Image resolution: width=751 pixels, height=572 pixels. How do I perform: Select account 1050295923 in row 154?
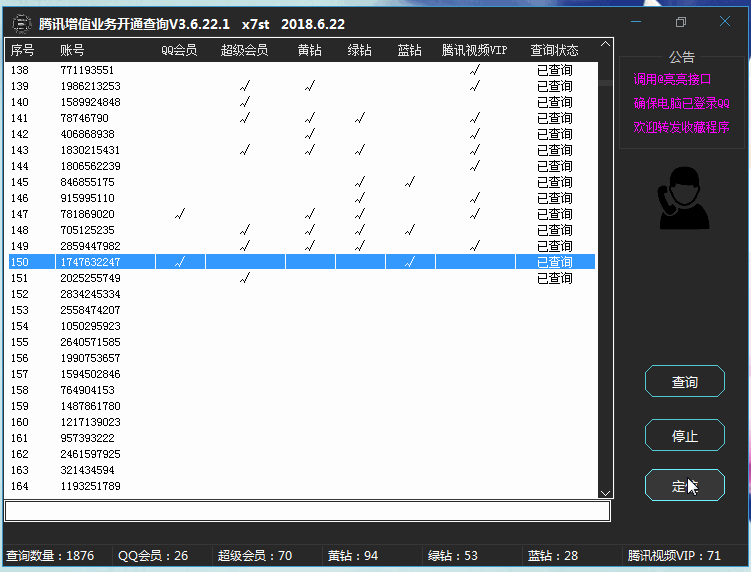90,326
